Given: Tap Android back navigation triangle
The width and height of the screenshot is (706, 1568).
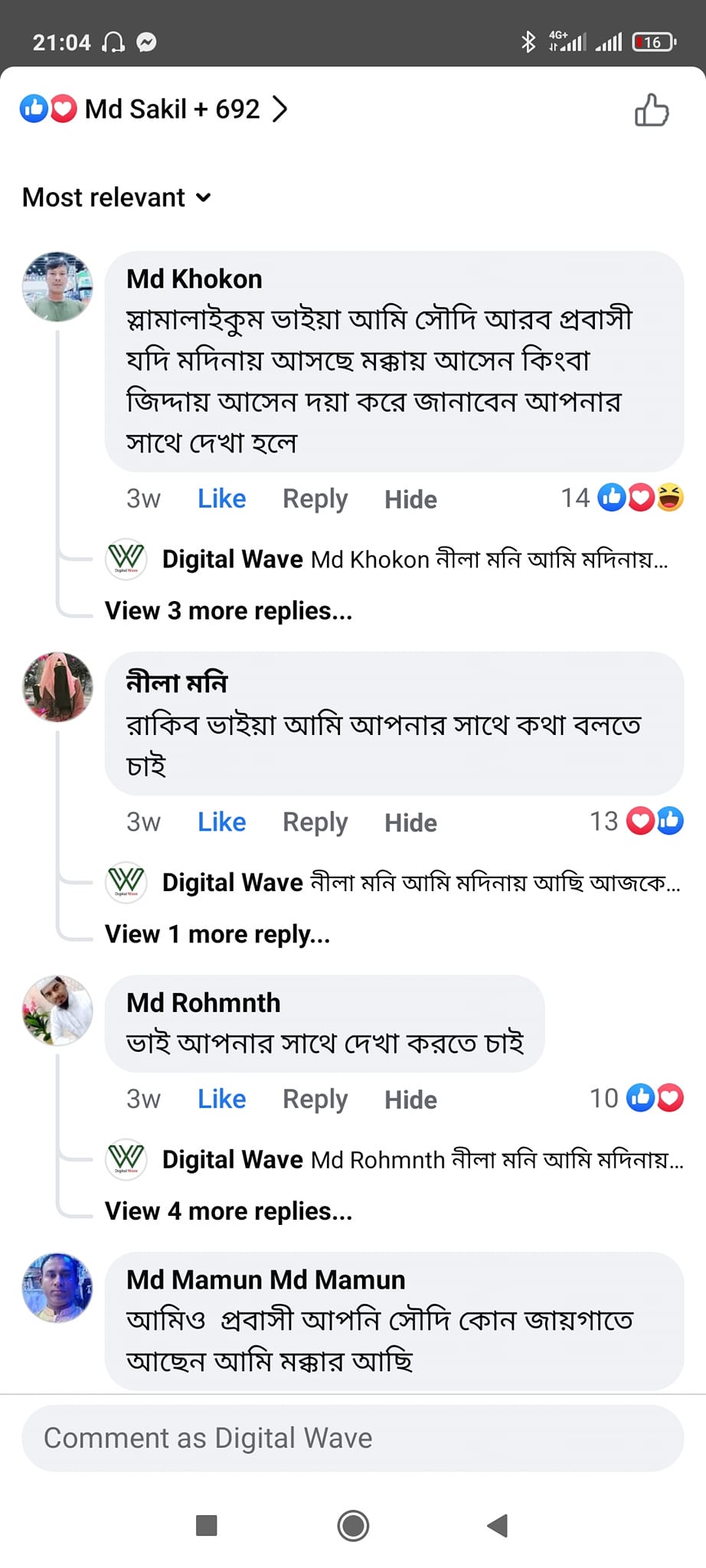Looking at the screenshot, I should click(x=498, y=1525).
